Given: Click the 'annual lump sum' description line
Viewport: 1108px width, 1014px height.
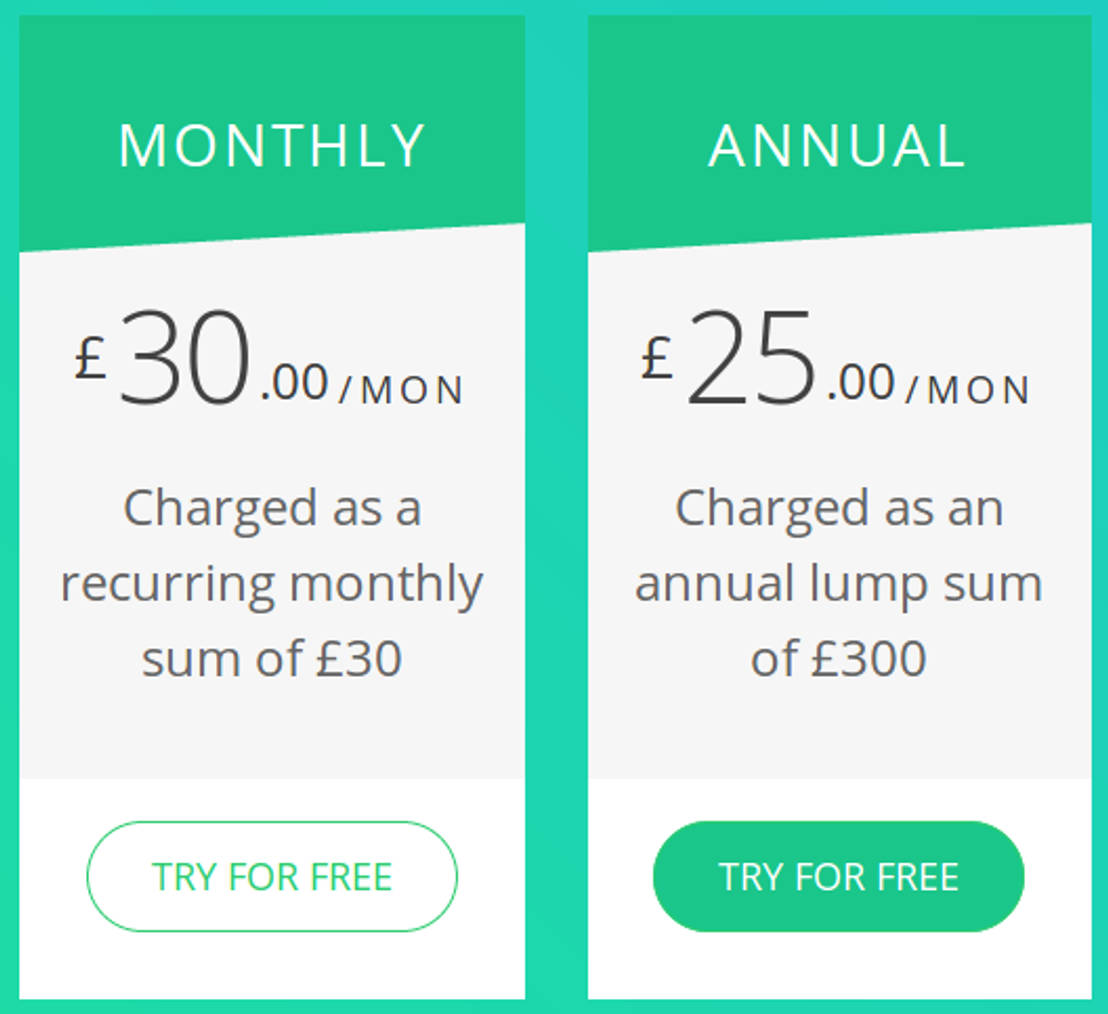Looking at the screenshot, I should click(x=838, y=584).
